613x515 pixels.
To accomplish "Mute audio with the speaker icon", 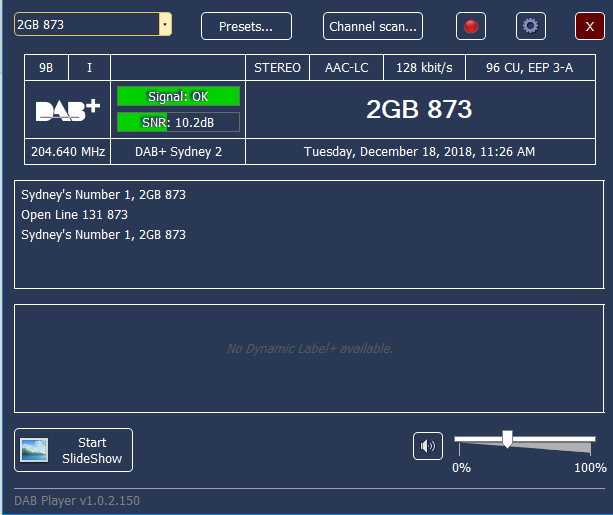I will pyautogui.click(x=428, y=446).
